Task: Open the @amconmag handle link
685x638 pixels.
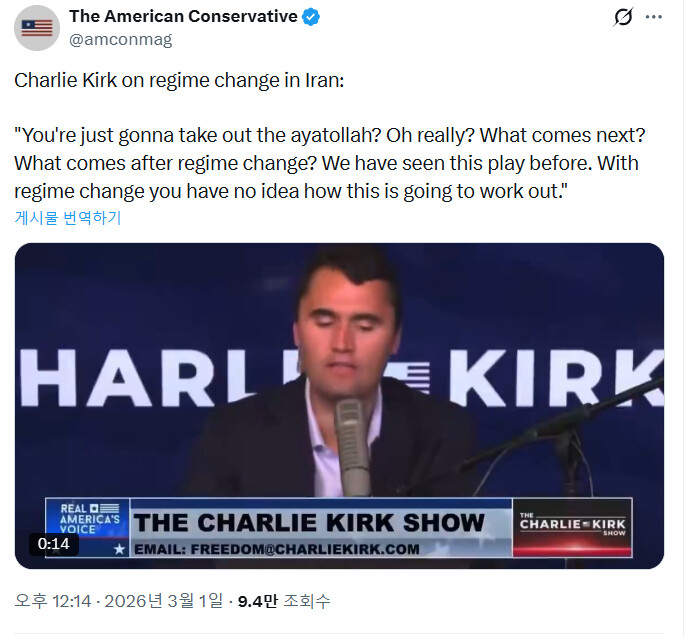Action: pos(121,40)
